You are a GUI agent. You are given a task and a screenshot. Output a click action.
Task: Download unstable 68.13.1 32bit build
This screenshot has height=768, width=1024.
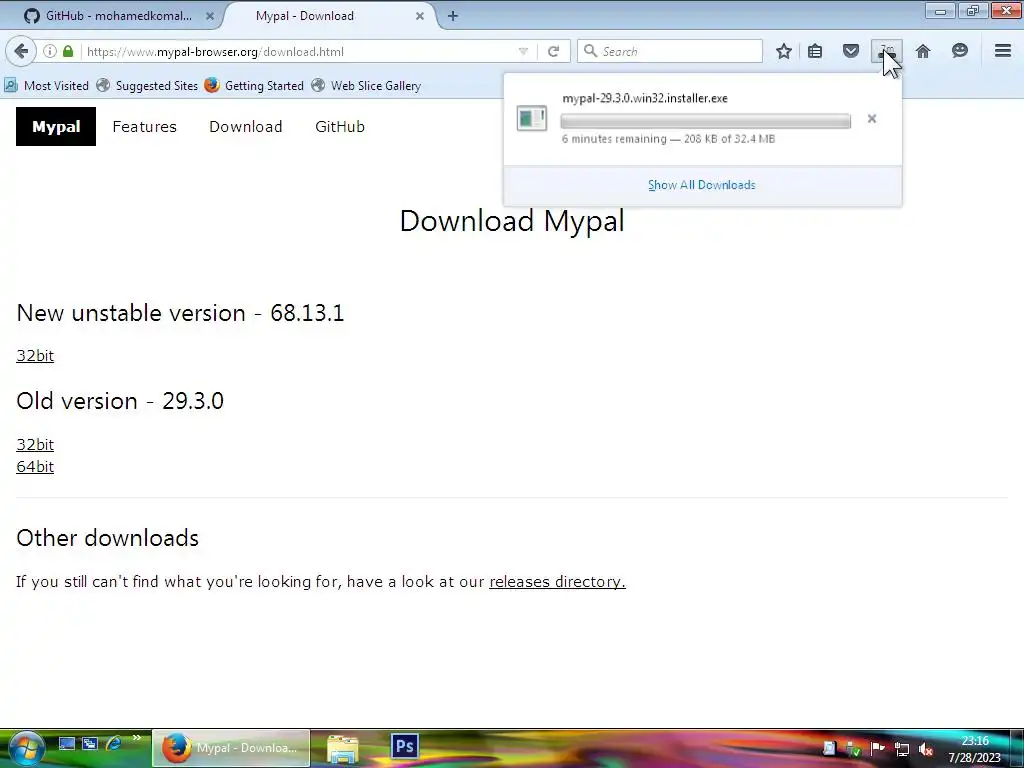point(35,355)
